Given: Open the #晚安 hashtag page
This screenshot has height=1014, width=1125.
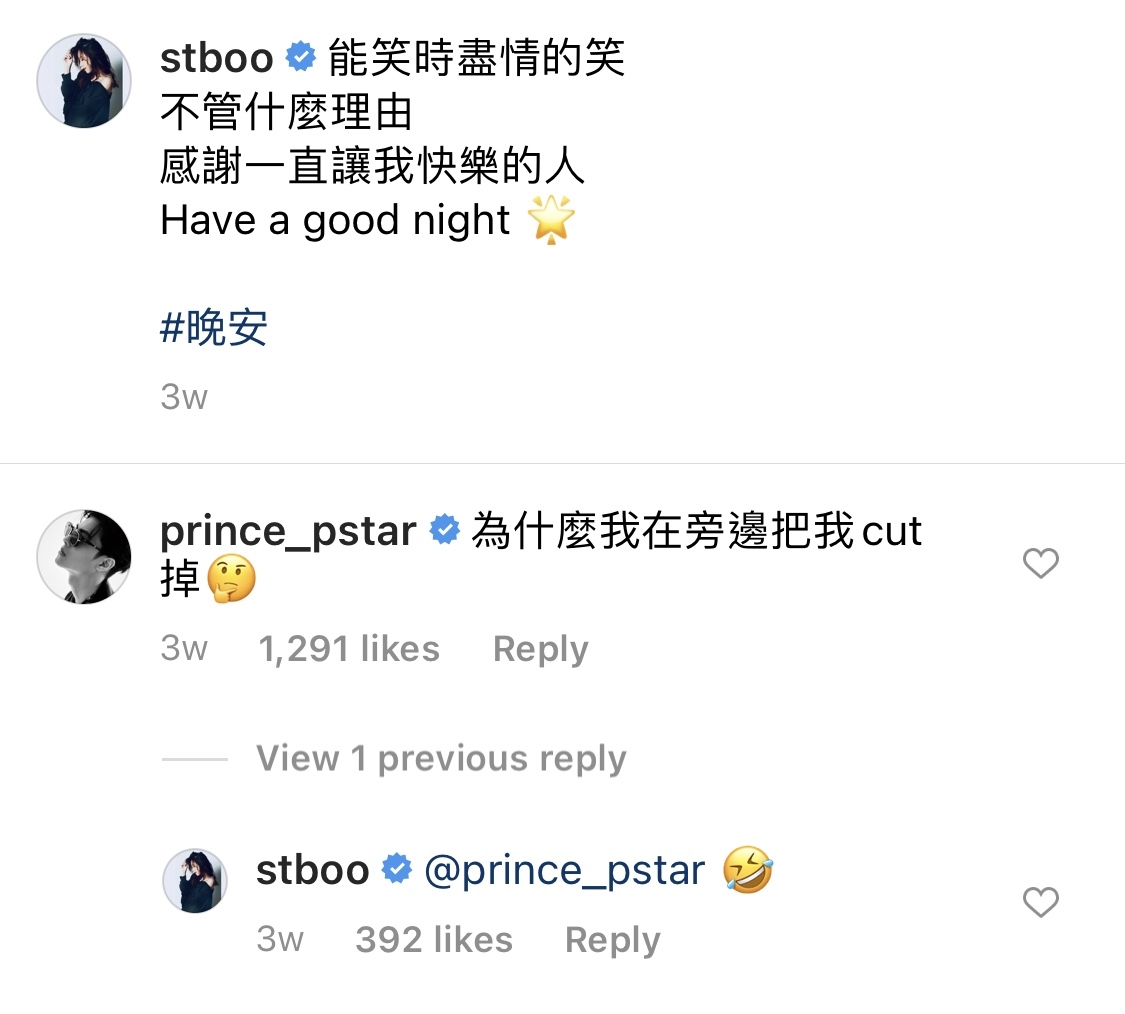Looking at the screenshot, I should click(x=212, y=326).
